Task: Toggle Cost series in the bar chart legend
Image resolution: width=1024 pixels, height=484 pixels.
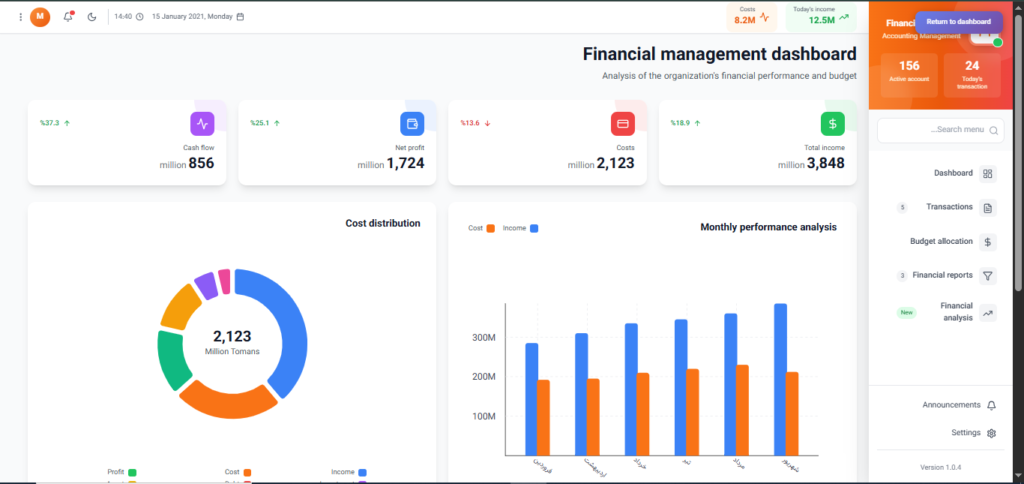Action: (481, 228)
